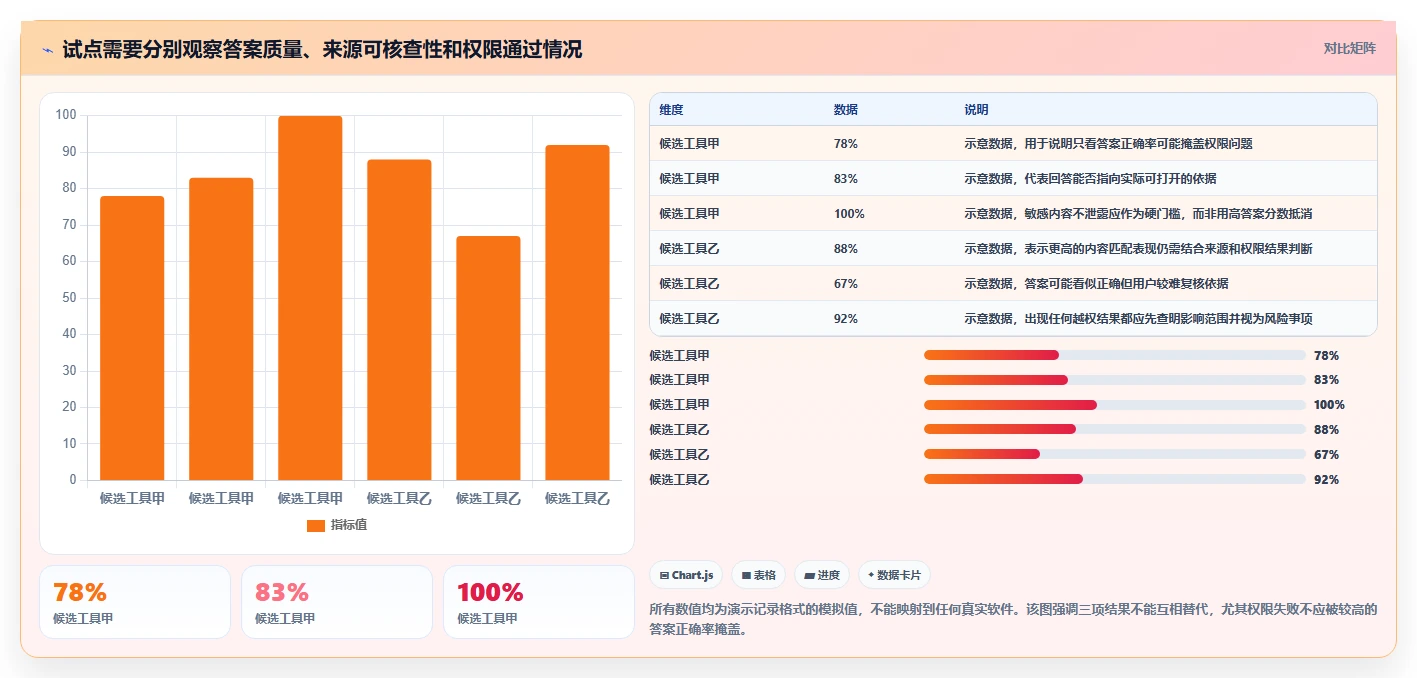
Task: Click the chart bar with value 92
Action: [577, 313]
